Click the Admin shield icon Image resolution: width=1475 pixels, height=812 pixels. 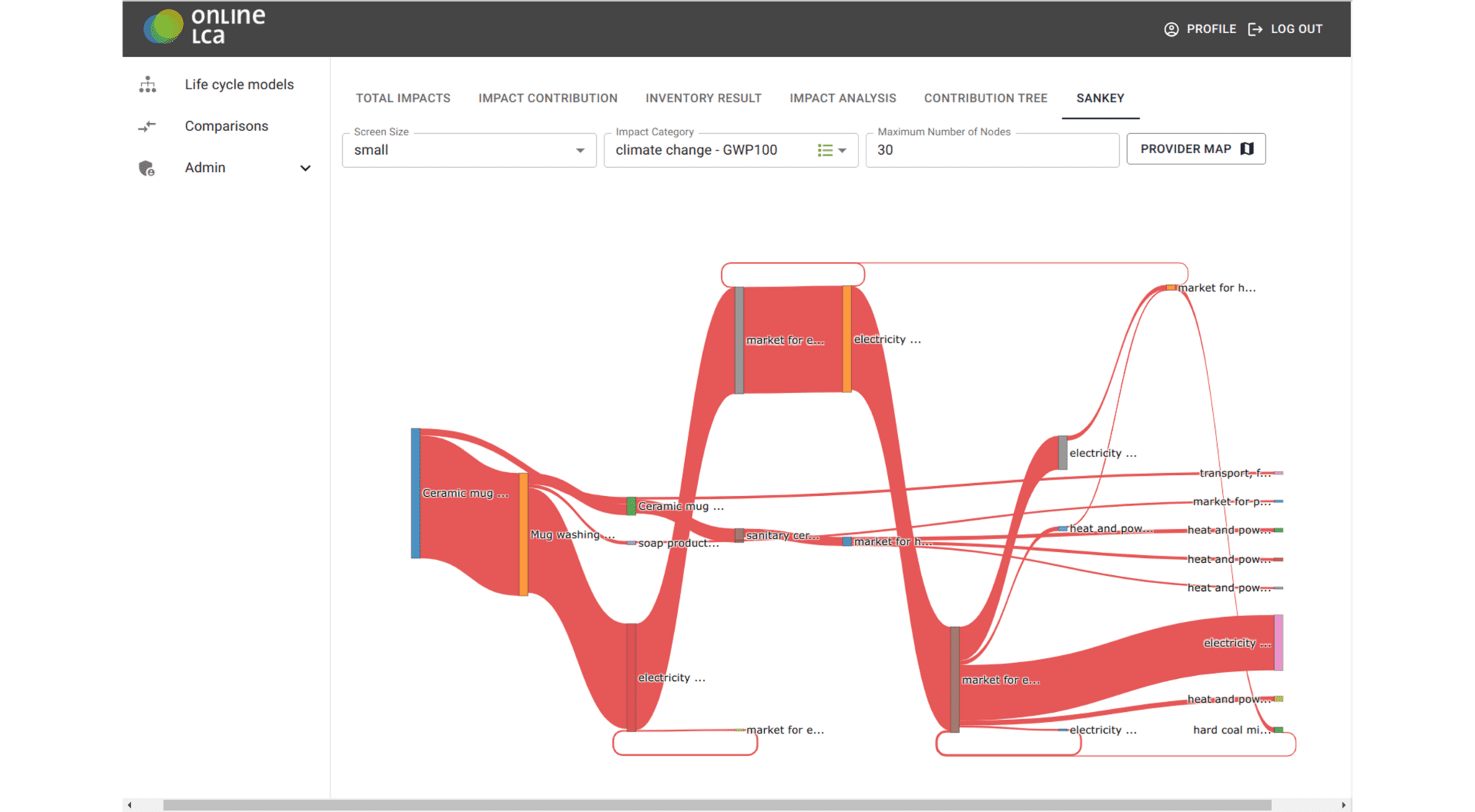coord(147,168)
